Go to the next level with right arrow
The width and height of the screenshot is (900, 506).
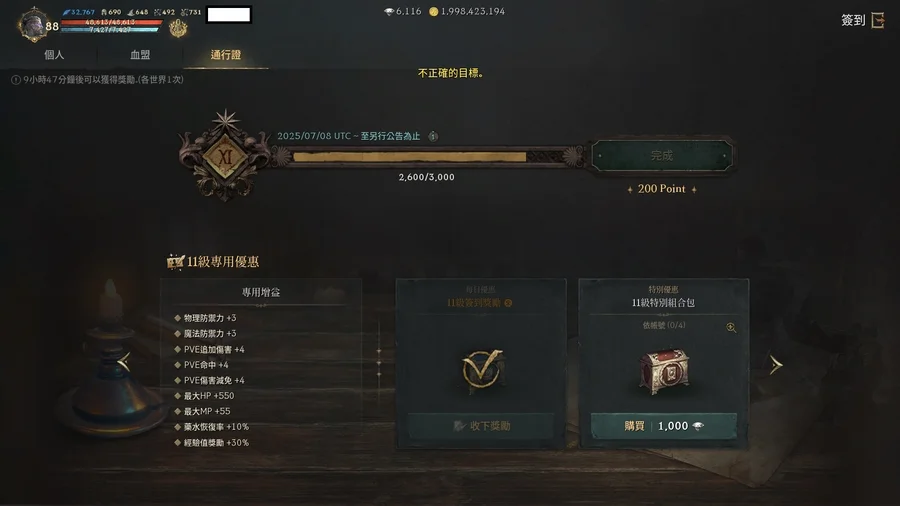[x=776, y=364]
